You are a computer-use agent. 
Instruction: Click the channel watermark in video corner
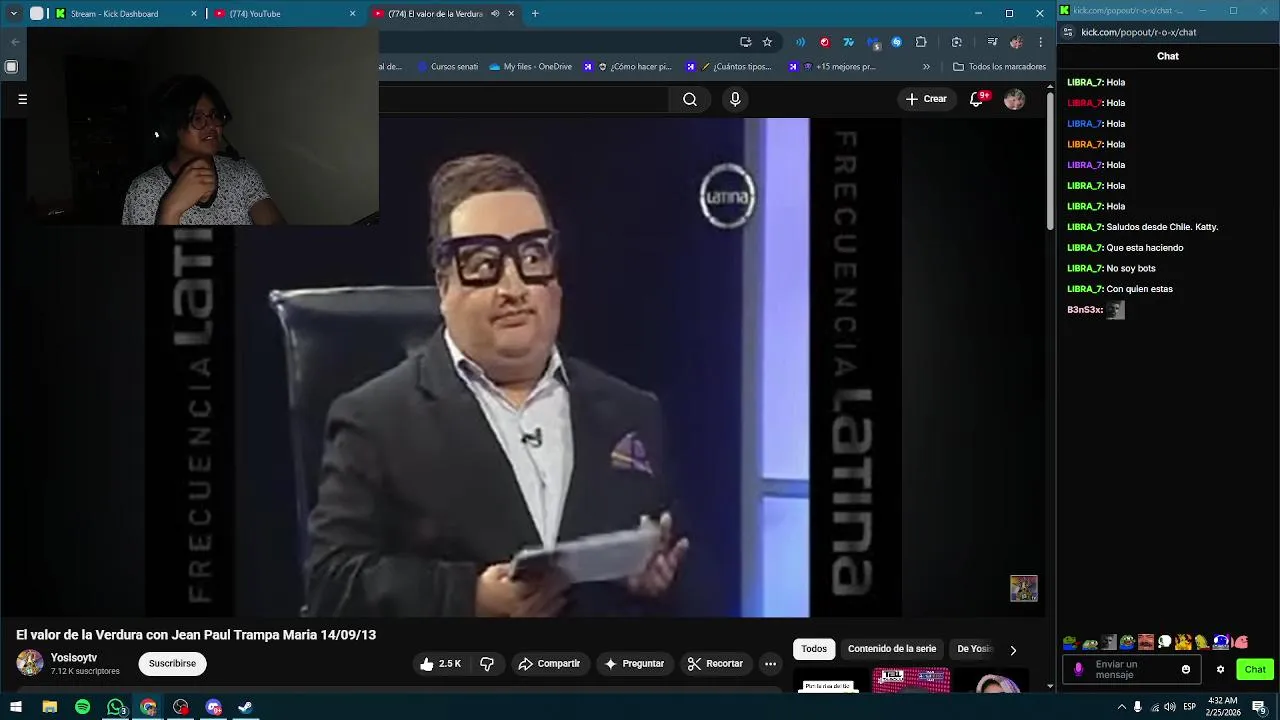[1023, 588]
